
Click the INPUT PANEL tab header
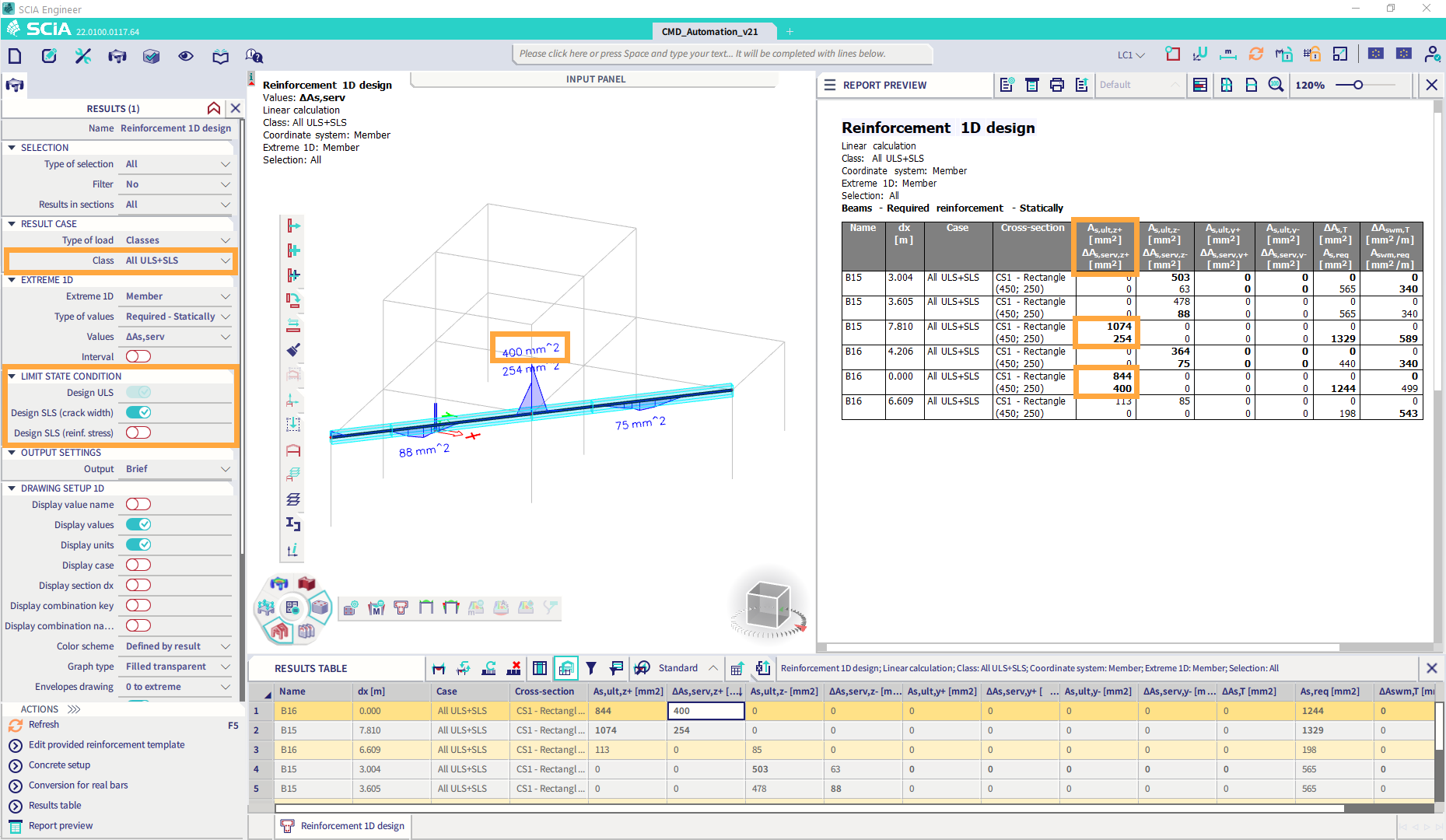596,79
